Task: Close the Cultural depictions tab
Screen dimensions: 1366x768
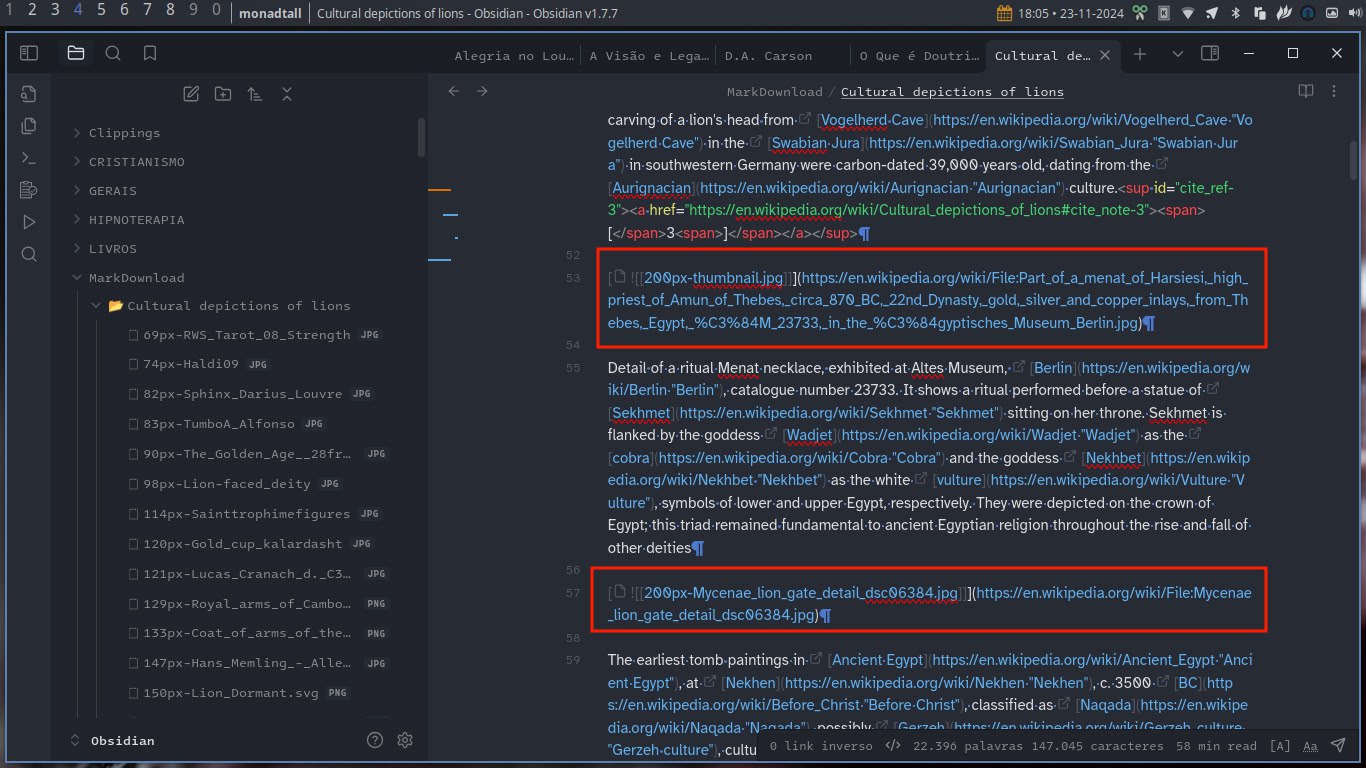Action: tap(1106, 56)
